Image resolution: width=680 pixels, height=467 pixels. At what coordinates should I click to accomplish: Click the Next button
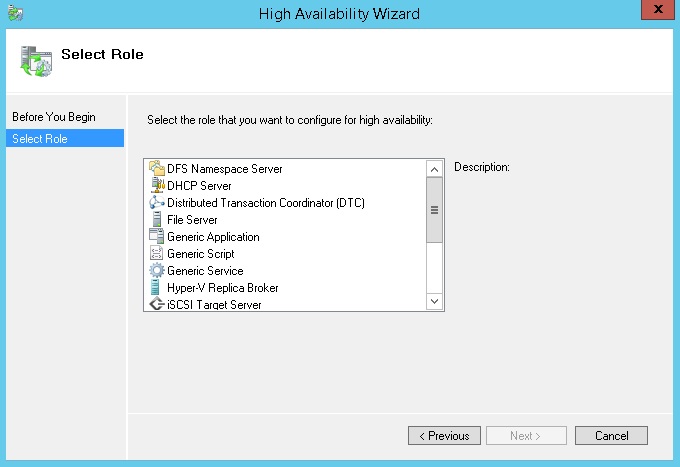click(526, 435)
